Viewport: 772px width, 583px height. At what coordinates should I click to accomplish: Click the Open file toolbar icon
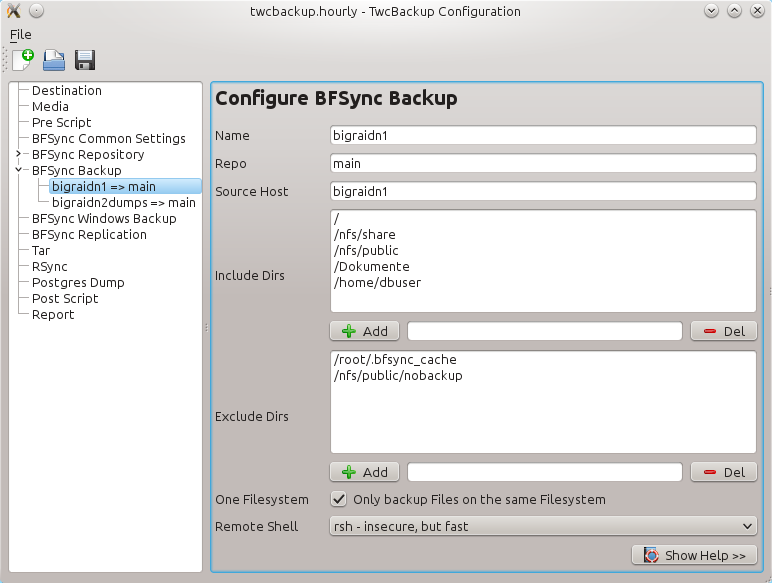[x=54, y=60]
